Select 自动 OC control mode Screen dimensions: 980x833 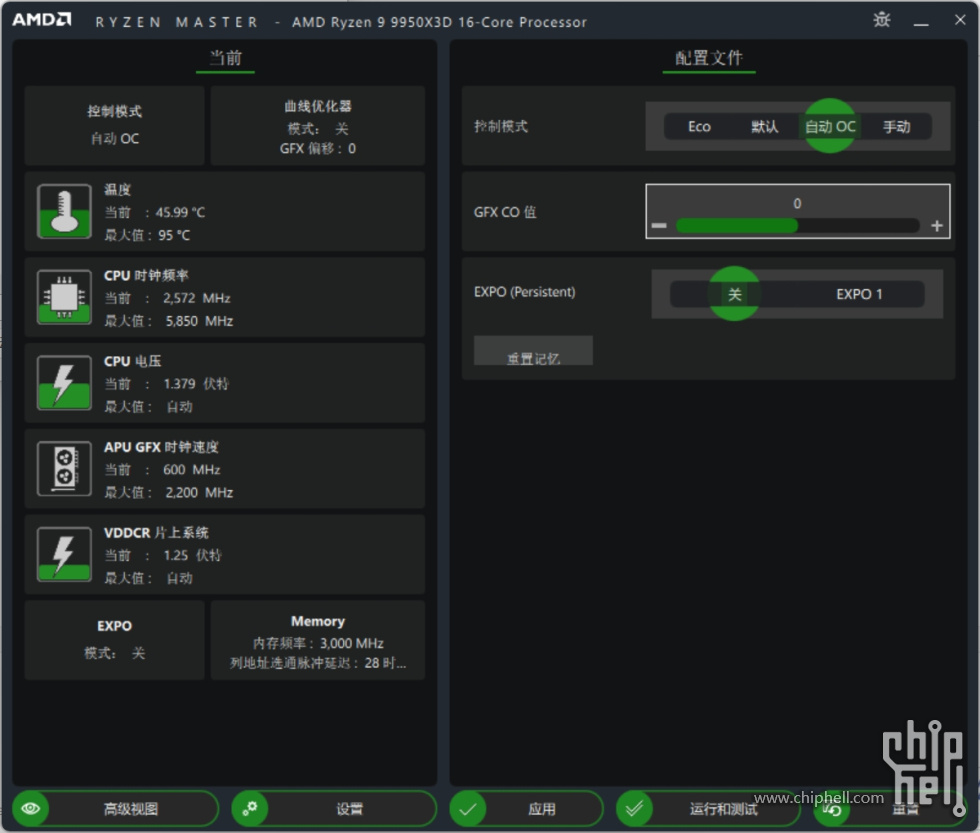pyautogui.click(x=830, y=126)
